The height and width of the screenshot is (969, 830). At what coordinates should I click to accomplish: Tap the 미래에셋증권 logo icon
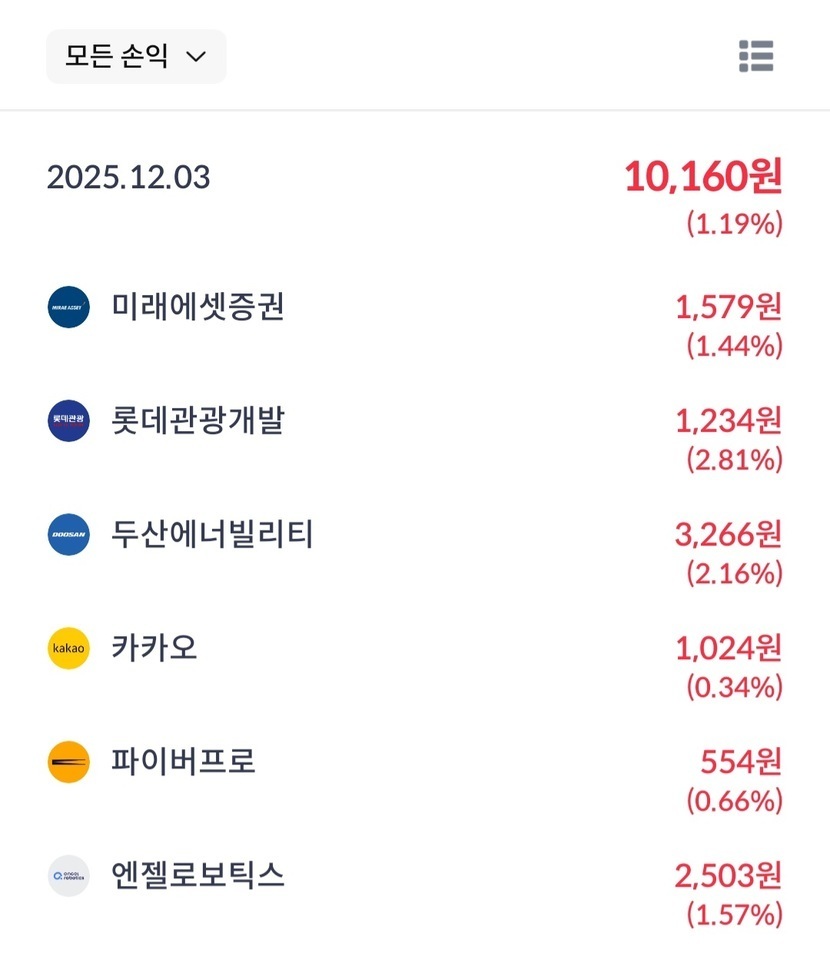pos(69,307)
